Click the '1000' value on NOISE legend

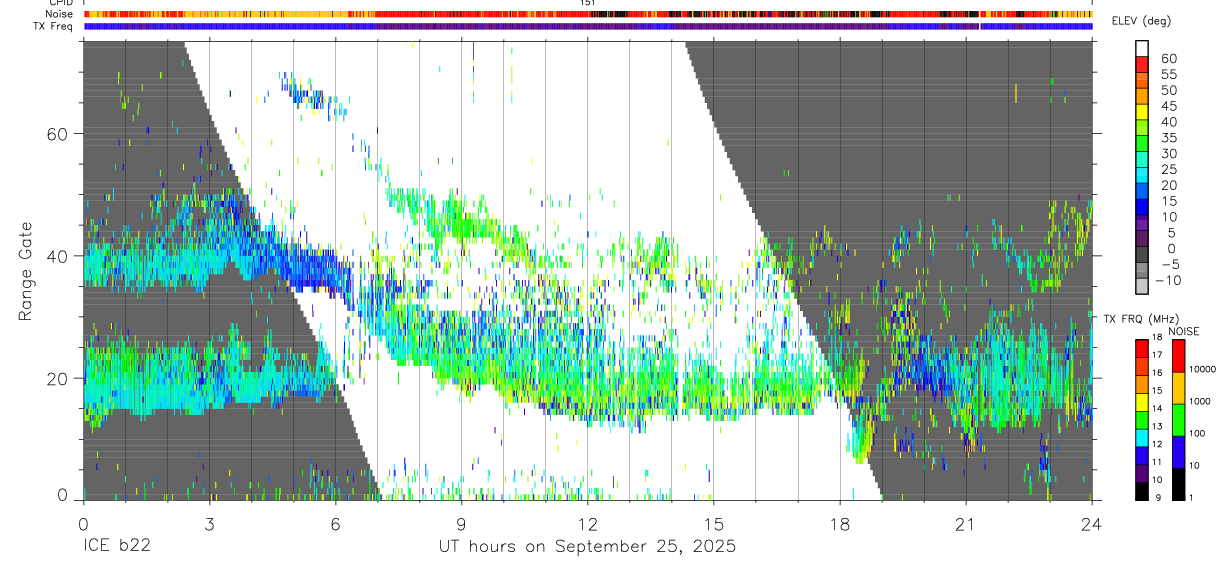pyautogui.click(x=1202, y=400)
